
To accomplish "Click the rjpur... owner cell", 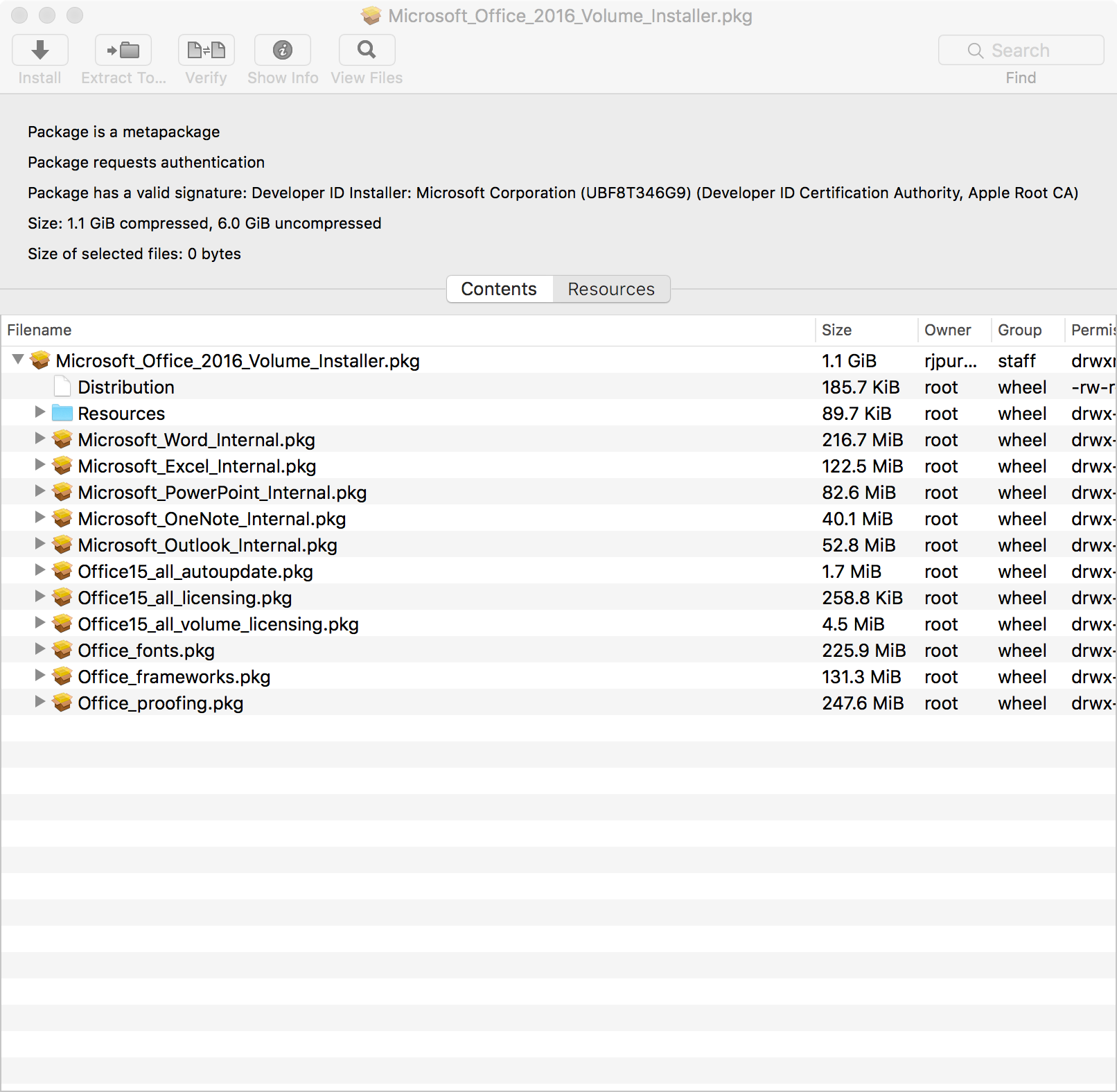I will (951, 361).
